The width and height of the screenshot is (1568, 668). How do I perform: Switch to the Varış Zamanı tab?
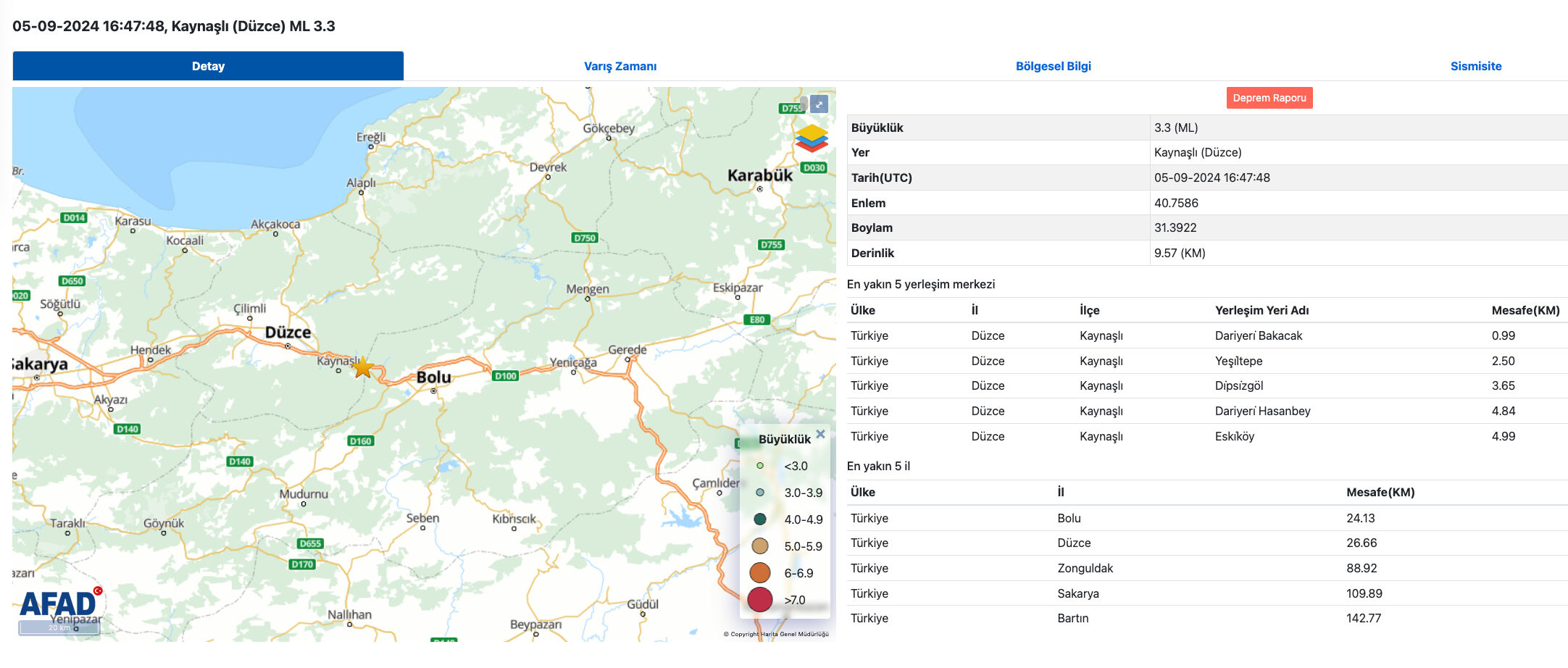coord(620,66)
